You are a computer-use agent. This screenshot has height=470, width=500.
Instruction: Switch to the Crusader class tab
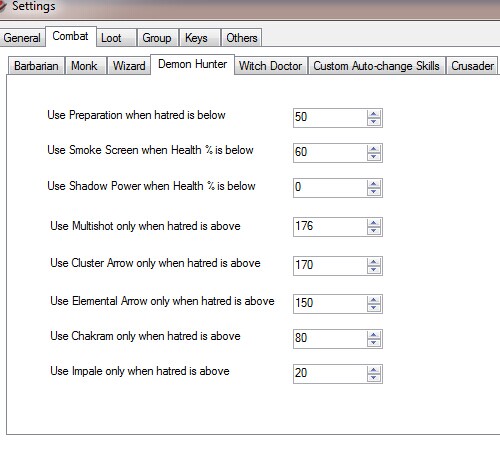(x=472, y=66)
